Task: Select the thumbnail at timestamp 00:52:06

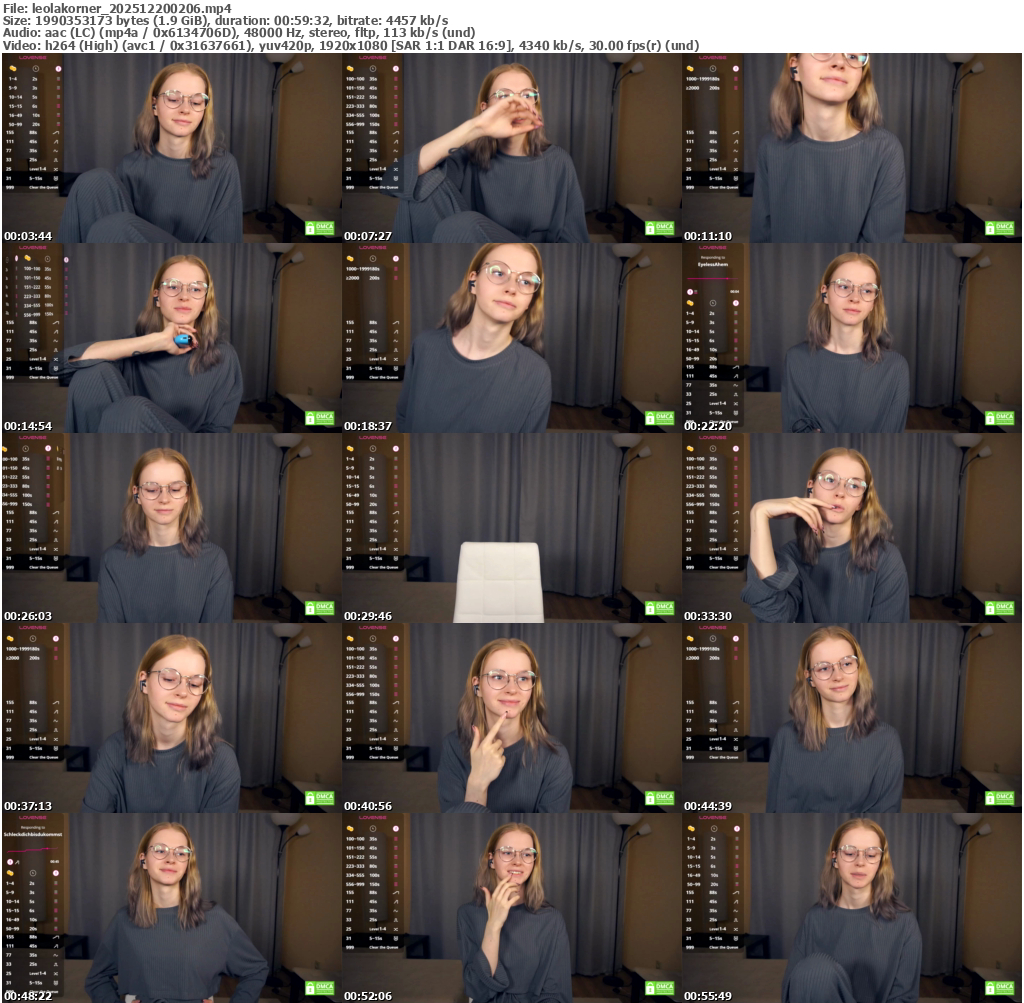Action: 511,908
